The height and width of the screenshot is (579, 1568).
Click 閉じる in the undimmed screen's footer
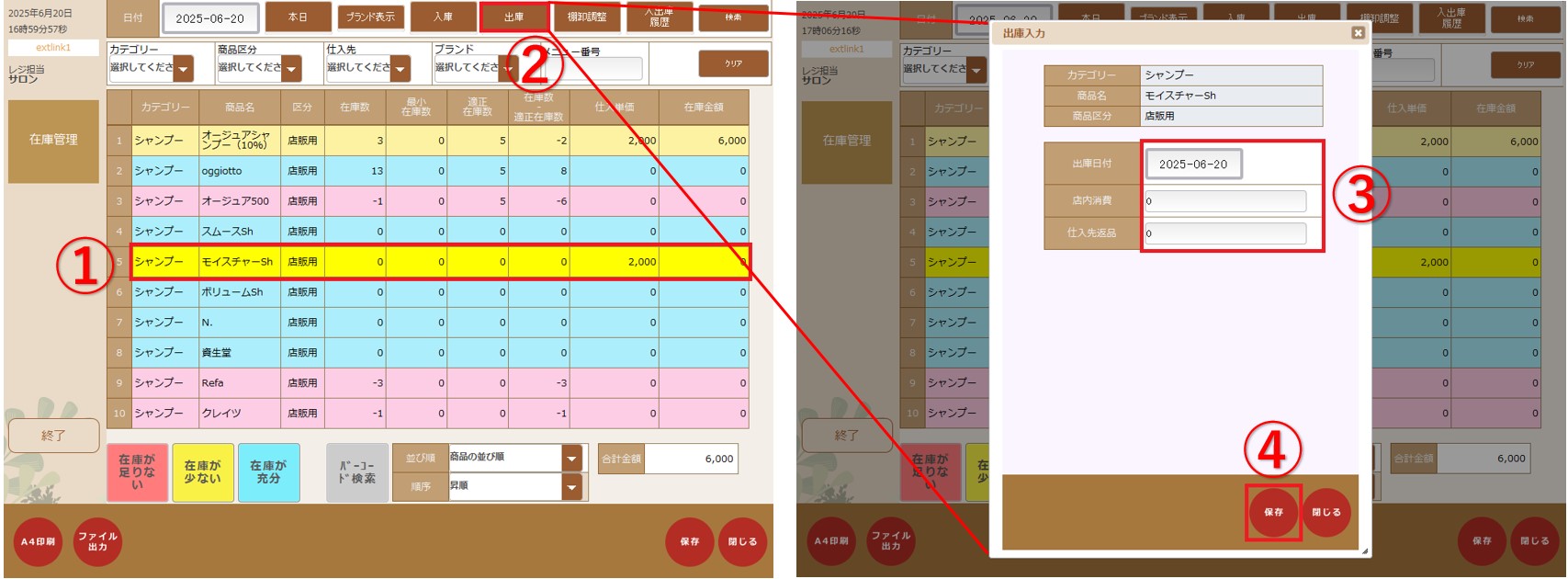[x=742, y=542]
